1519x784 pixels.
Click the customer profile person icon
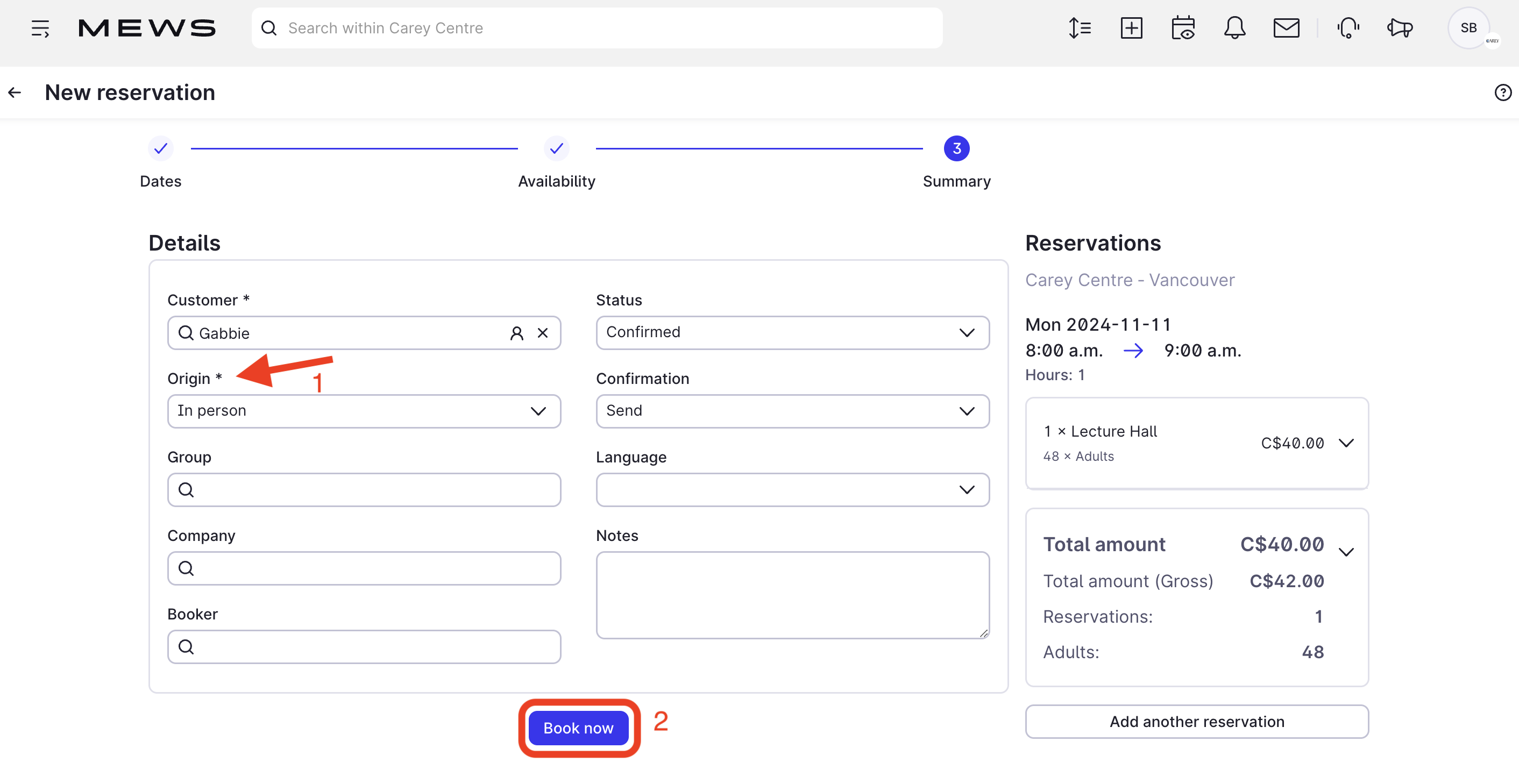[516, 333]
